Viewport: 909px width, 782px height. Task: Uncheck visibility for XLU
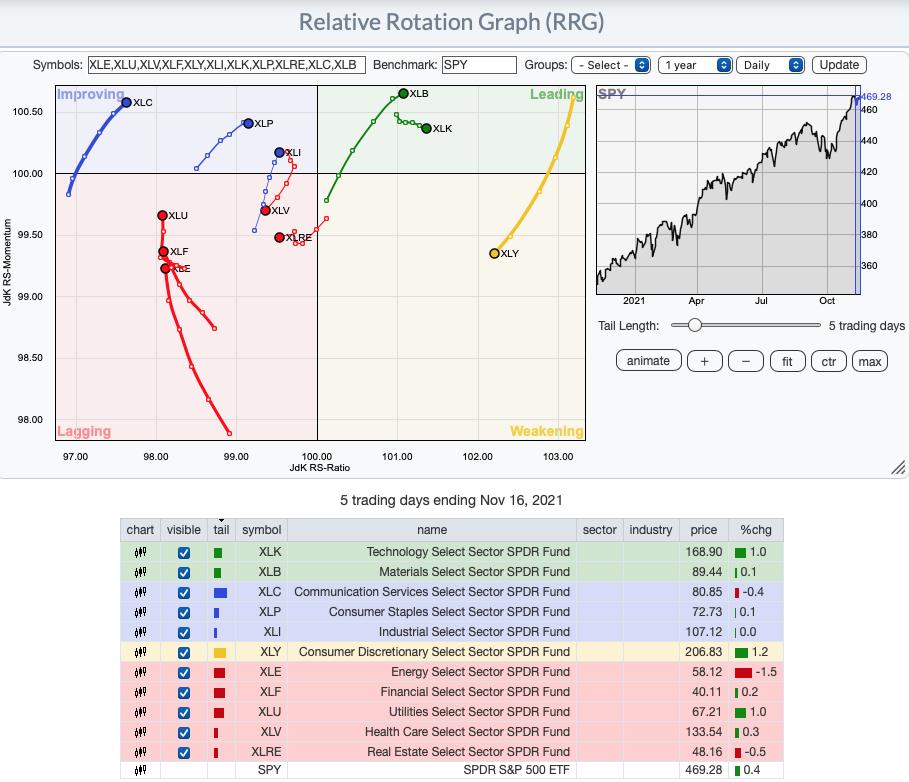tap(184, 713)
